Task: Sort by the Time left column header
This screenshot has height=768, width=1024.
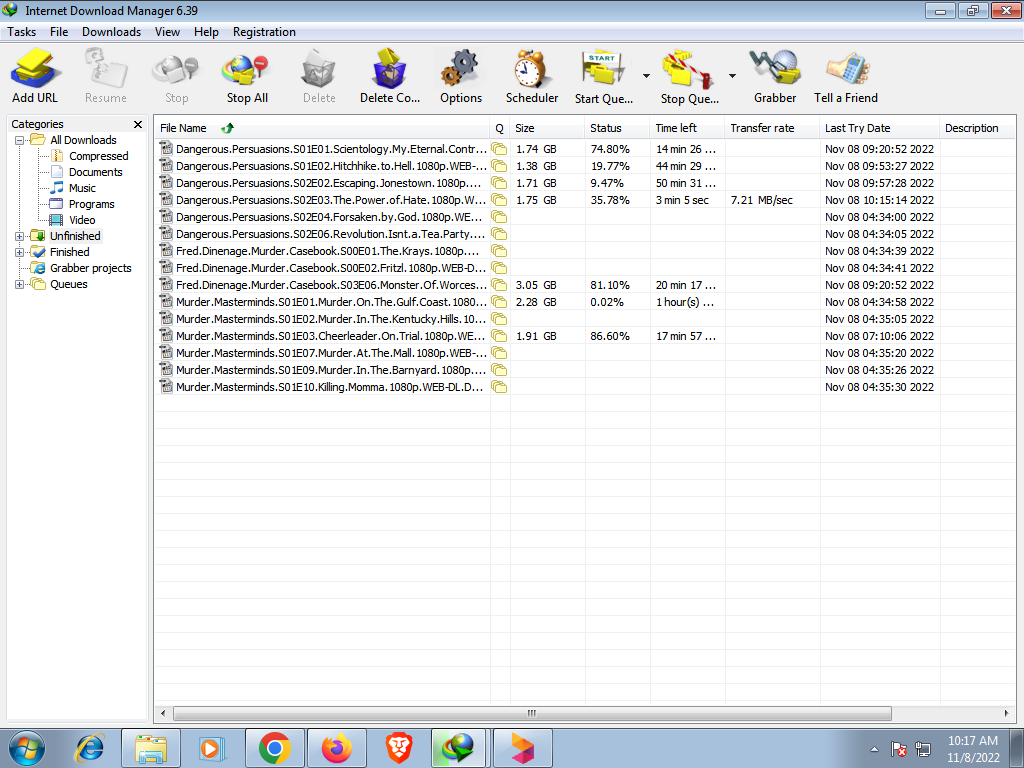Action: [687, 128]
